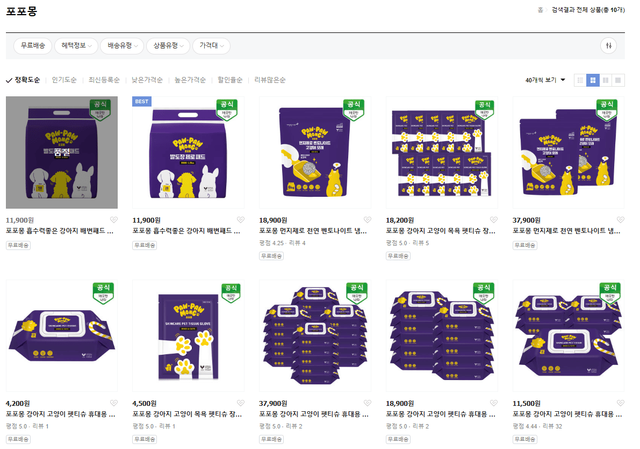Toggle the 무료배송 filter chip
640x449 pixels.
31,46
